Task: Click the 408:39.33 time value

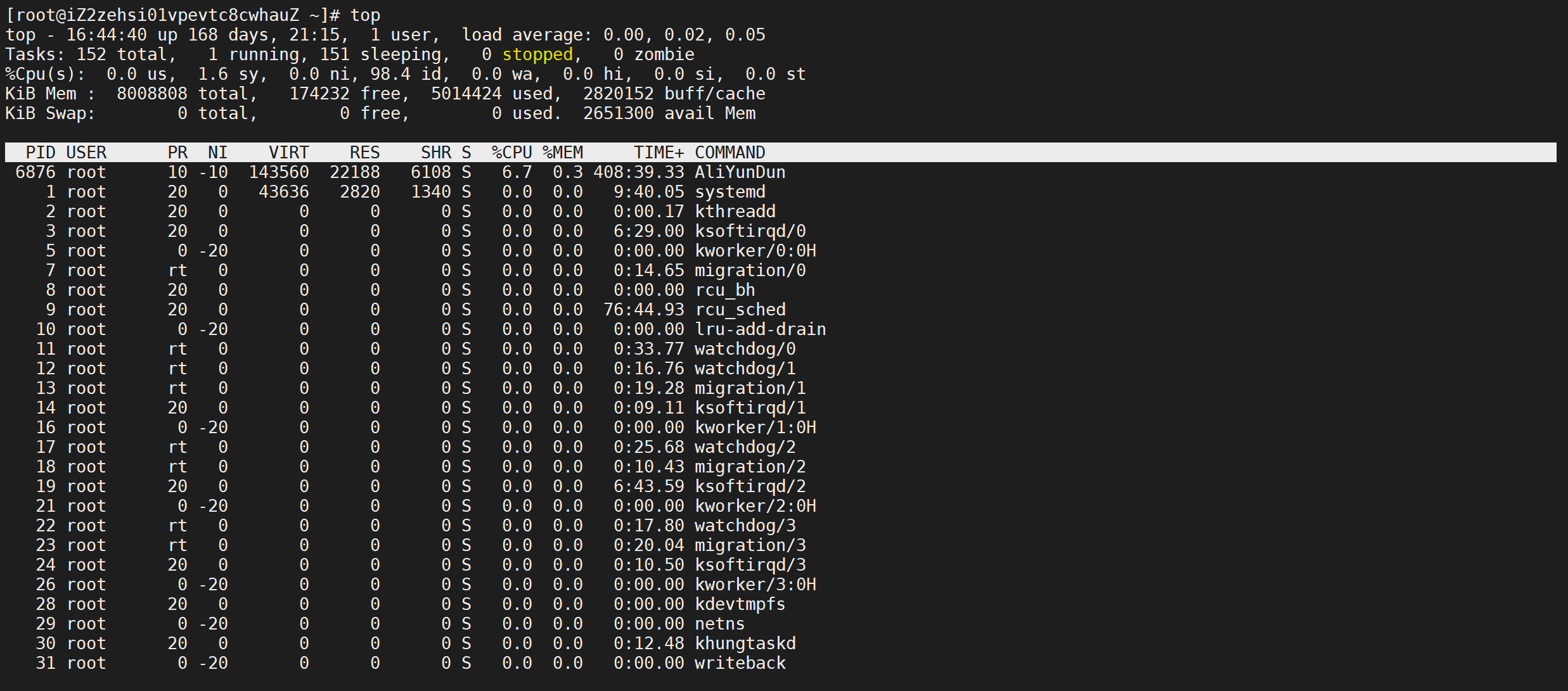Action: point(639,172)
